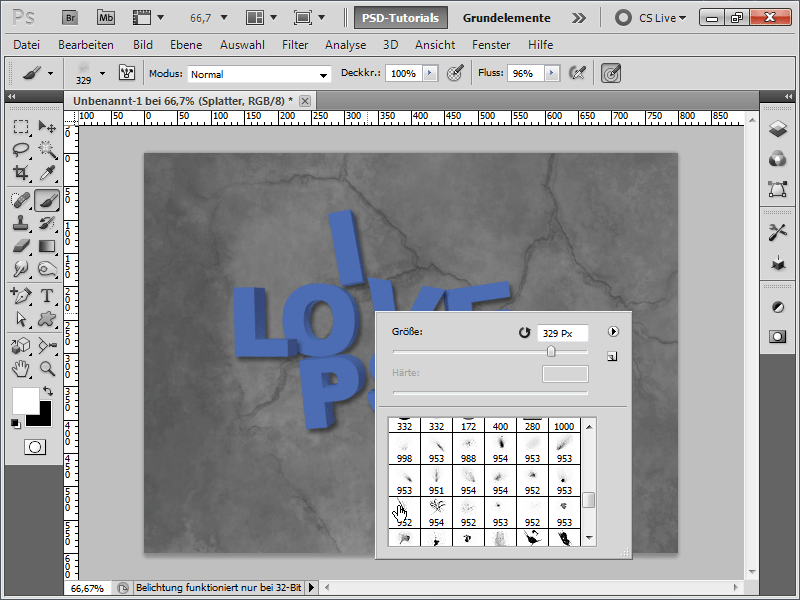The image size is (800, 600).
Task: Open the arrange documents dropdown
Action: tap(261, 18)
